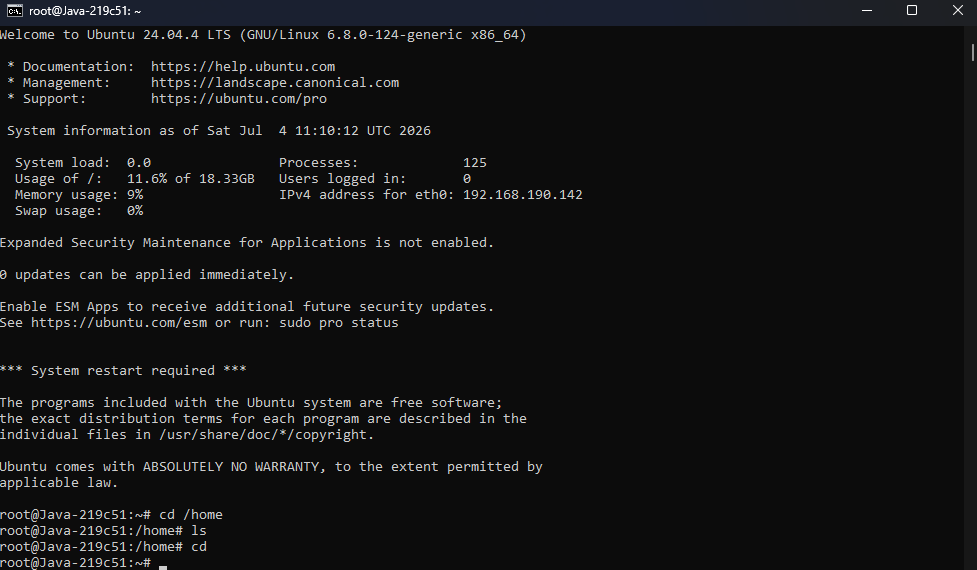Click the "System restart required" message
Screen dimensions: 977x570
[123, 371]
